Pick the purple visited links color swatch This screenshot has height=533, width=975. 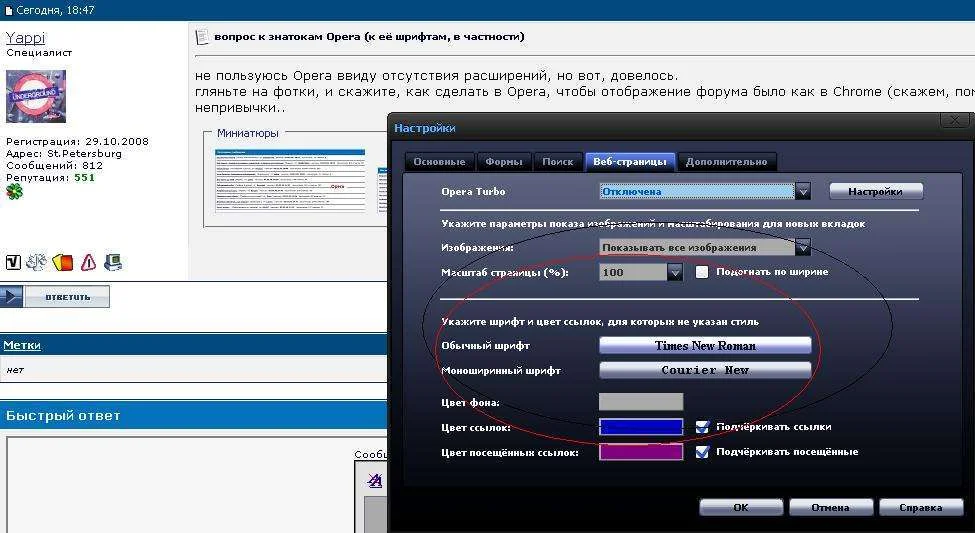point(641,452)
